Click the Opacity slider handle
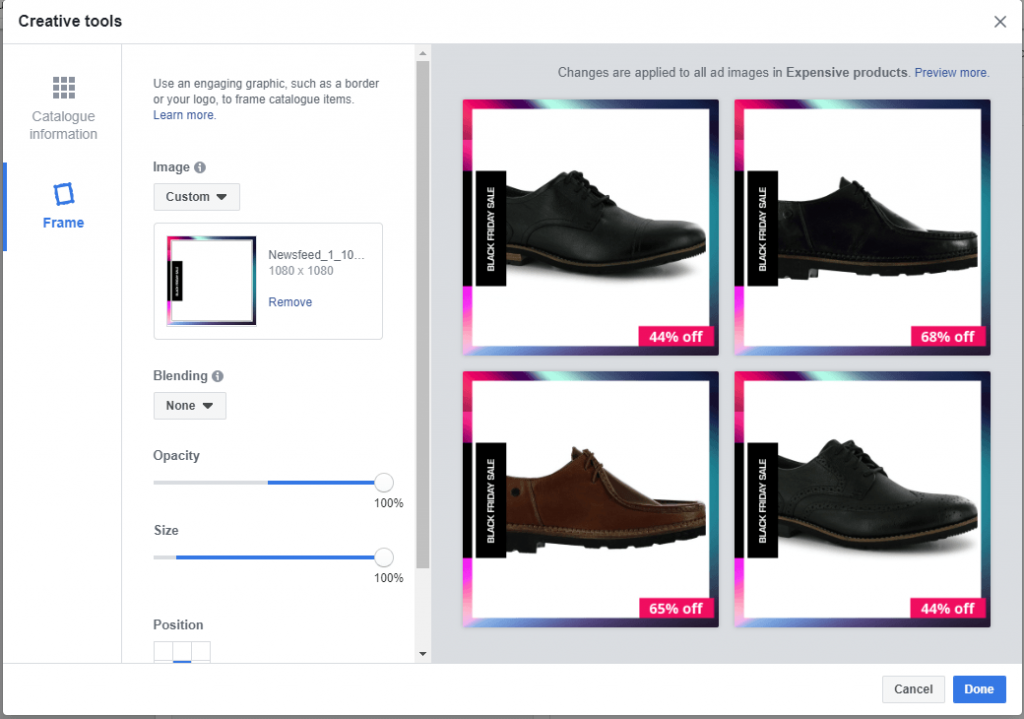This screenshot has width=1024, height=719. coord(383,482)
